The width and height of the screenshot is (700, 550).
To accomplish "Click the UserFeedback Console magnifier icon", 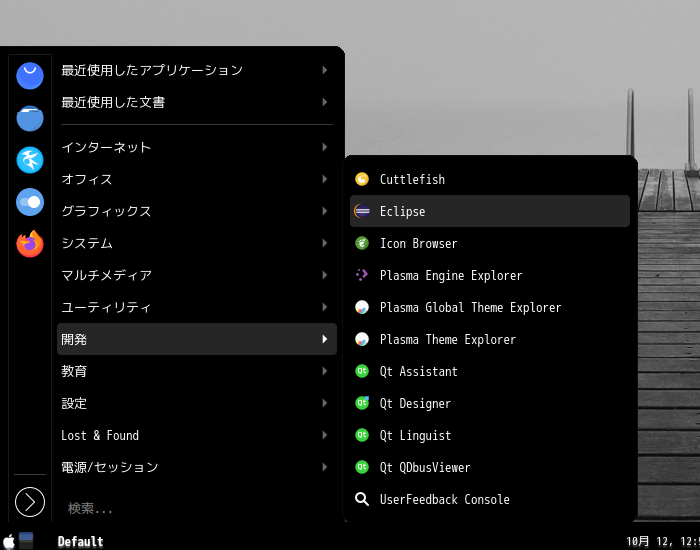I will tap(362, 499).
